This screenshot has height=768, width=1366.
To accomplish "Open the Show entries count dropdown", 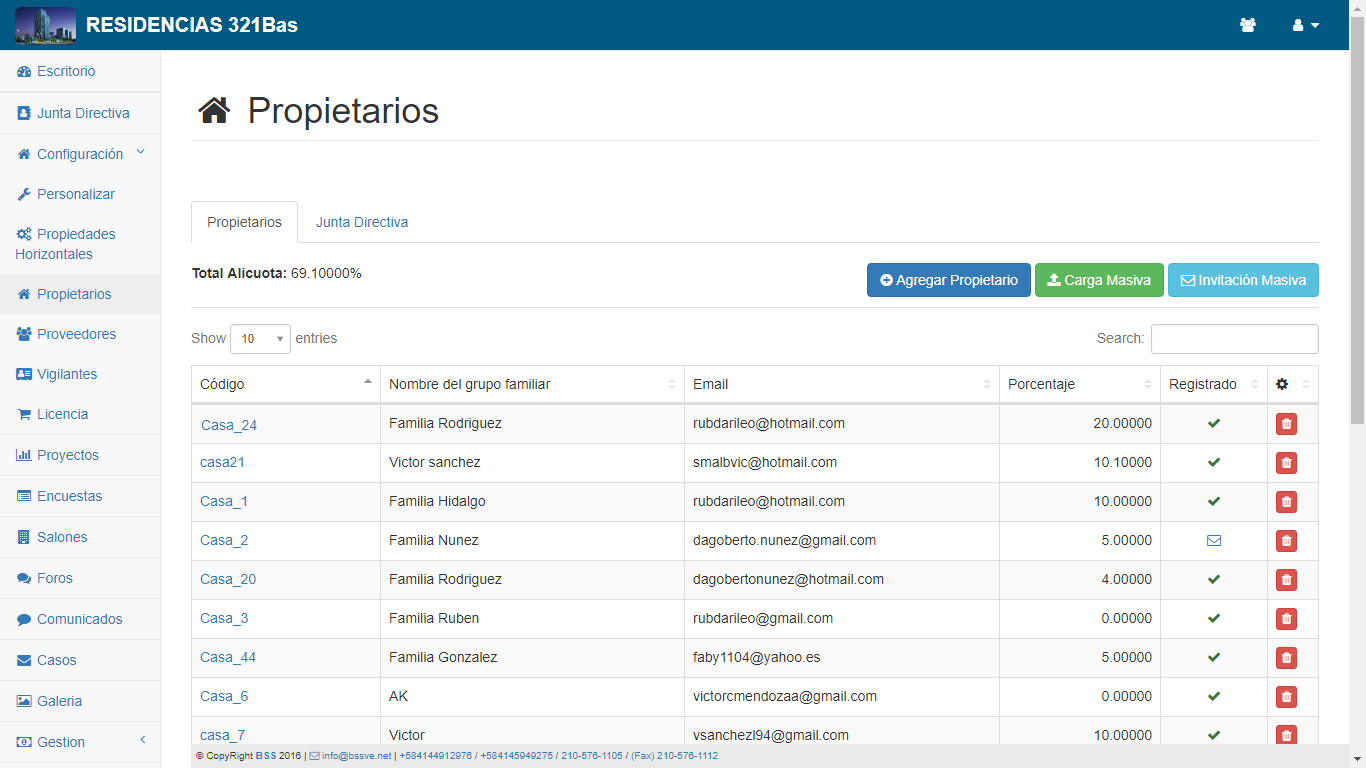I will [260, 339].
